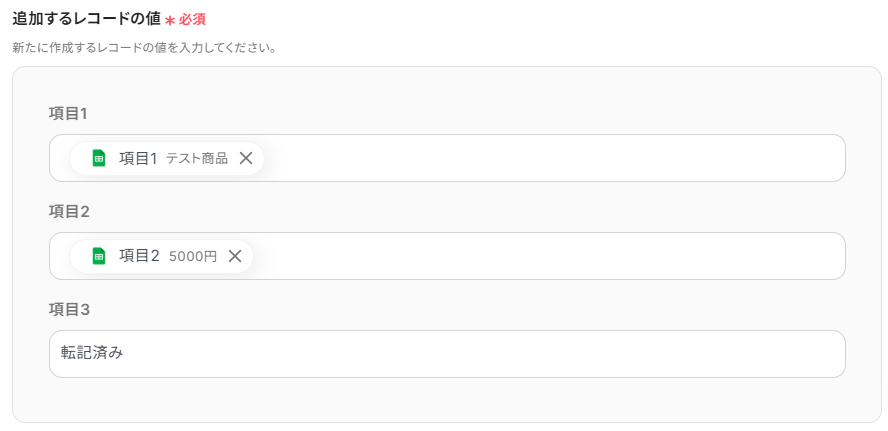This screenshot has width=888, height=431.
Task: Click the Google Sheets icon in 項目2 chip
Action: coord(98,256)
